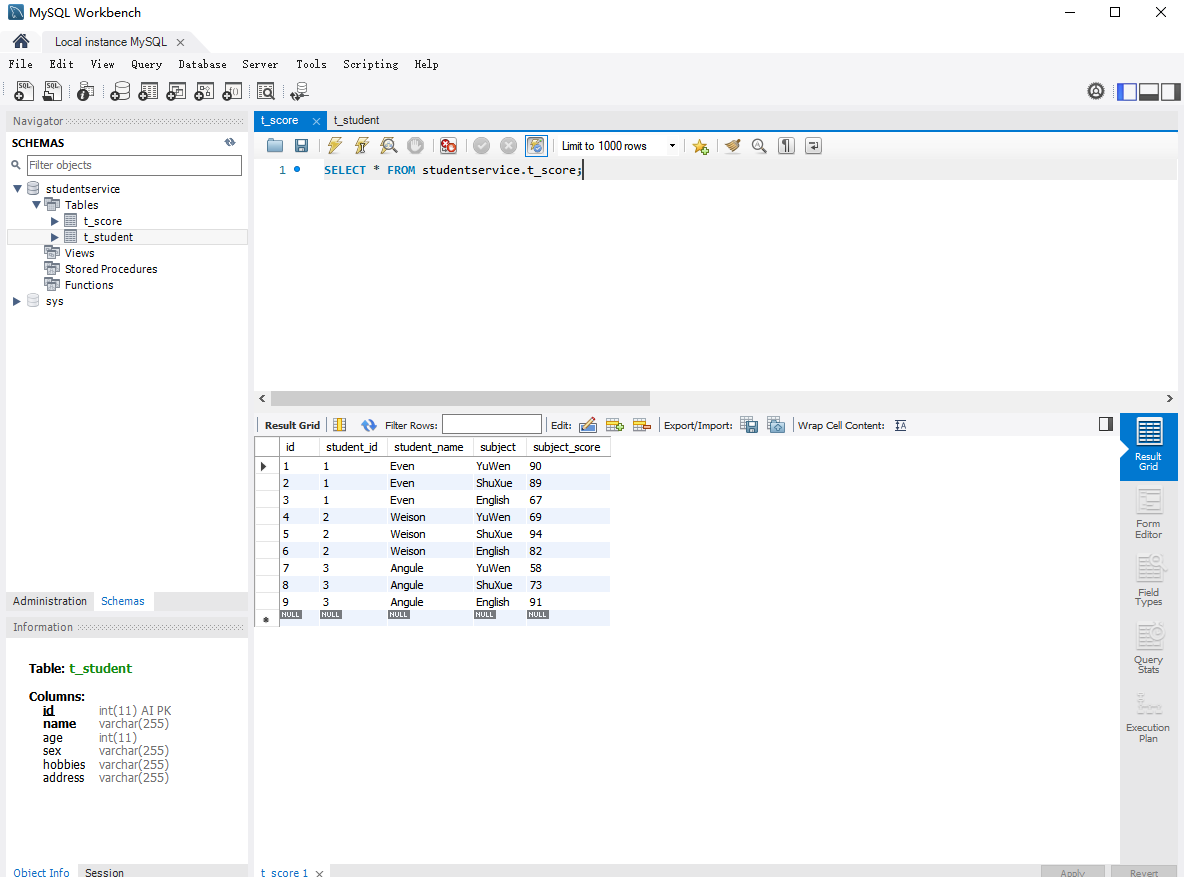This screenshot has height=877, width=1185.
Task: Toggle continue-on-error execution icon
Action: [x=448, y=146]
